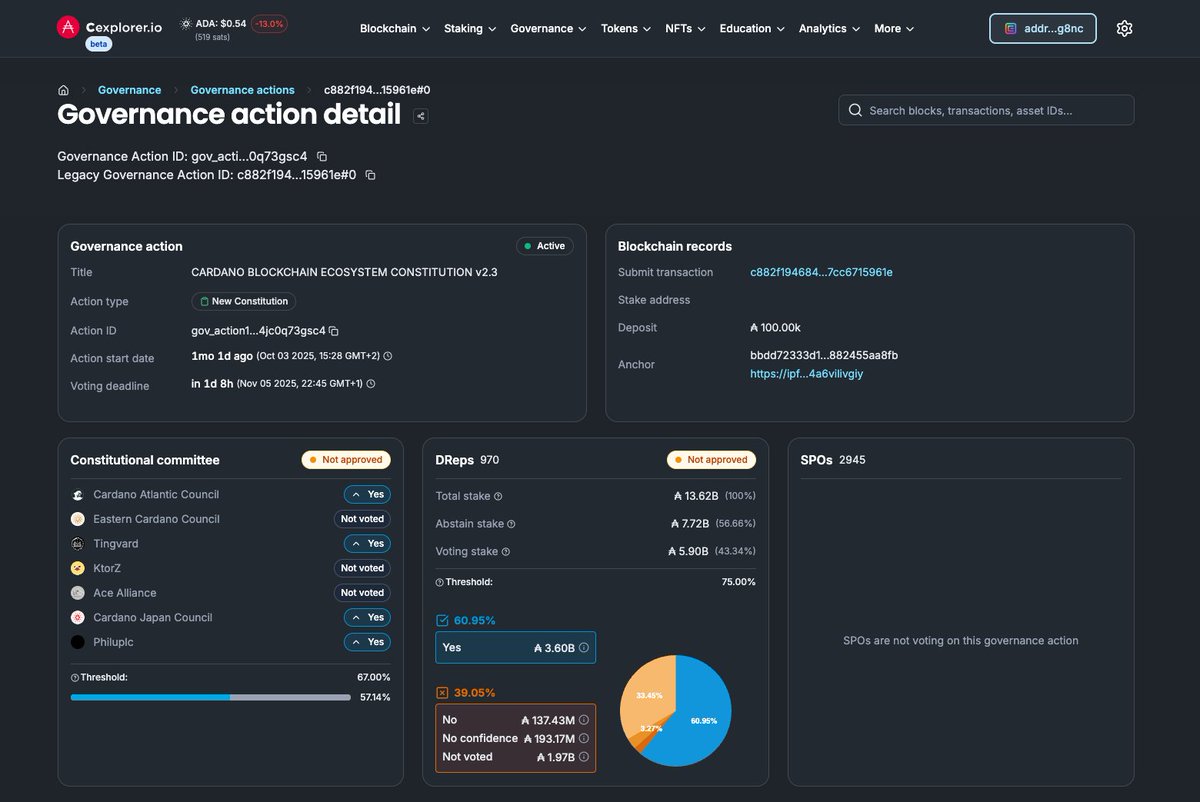Open the Governance dropdown menu
This screenshot has width=1200, height=802.
548,29
